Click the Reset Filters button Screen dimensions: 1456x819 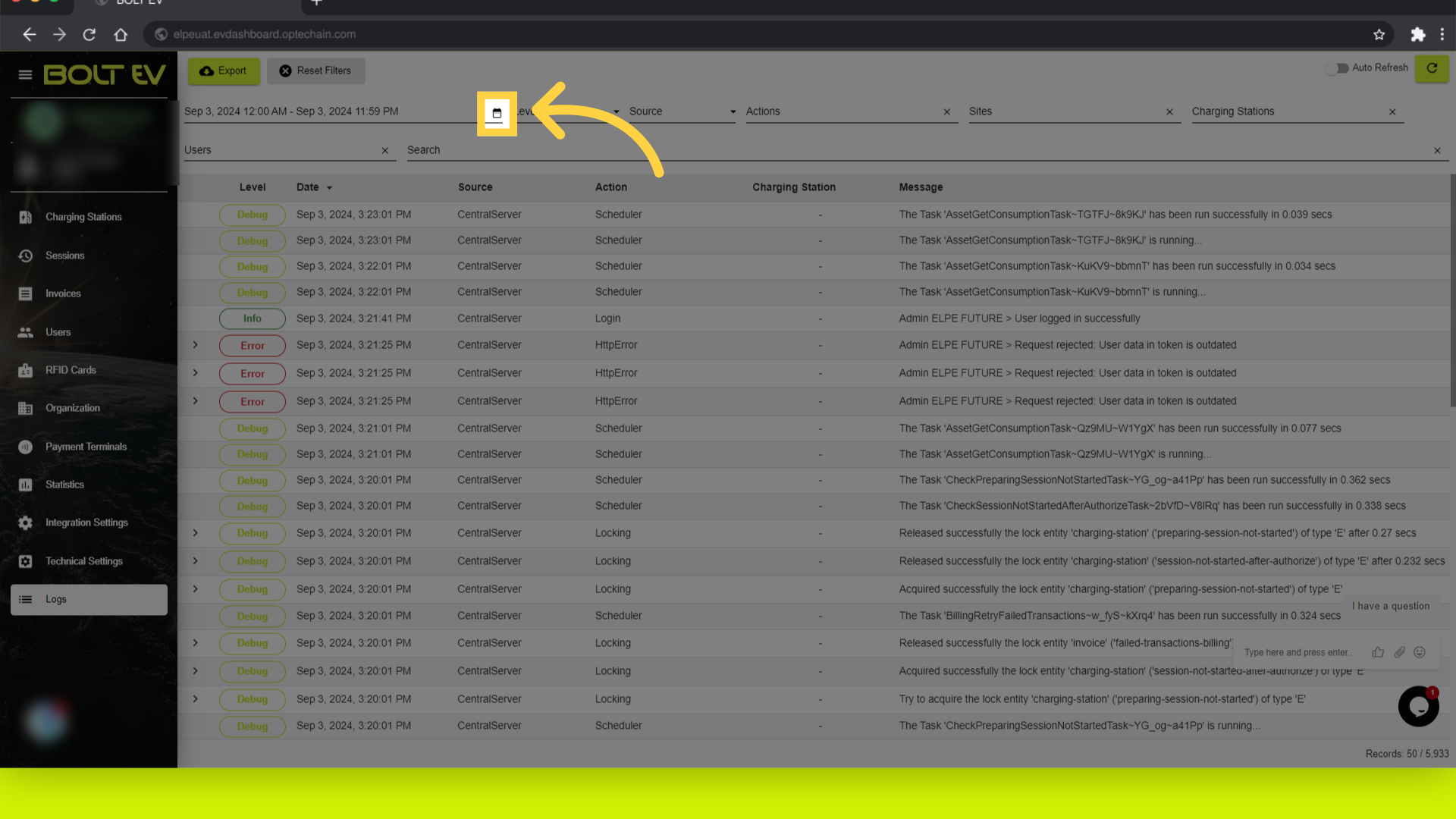pyautogui.click(x=315, y=71)
